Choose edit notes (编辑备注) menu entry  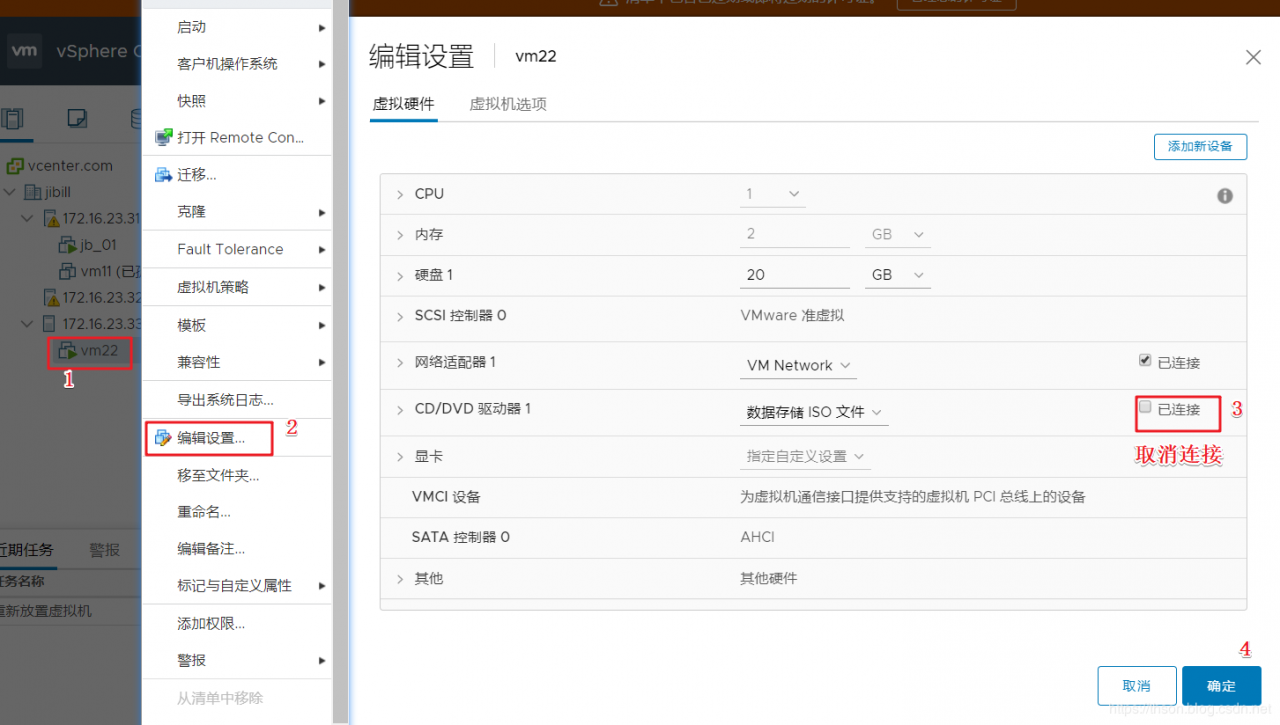click(237, 549)
